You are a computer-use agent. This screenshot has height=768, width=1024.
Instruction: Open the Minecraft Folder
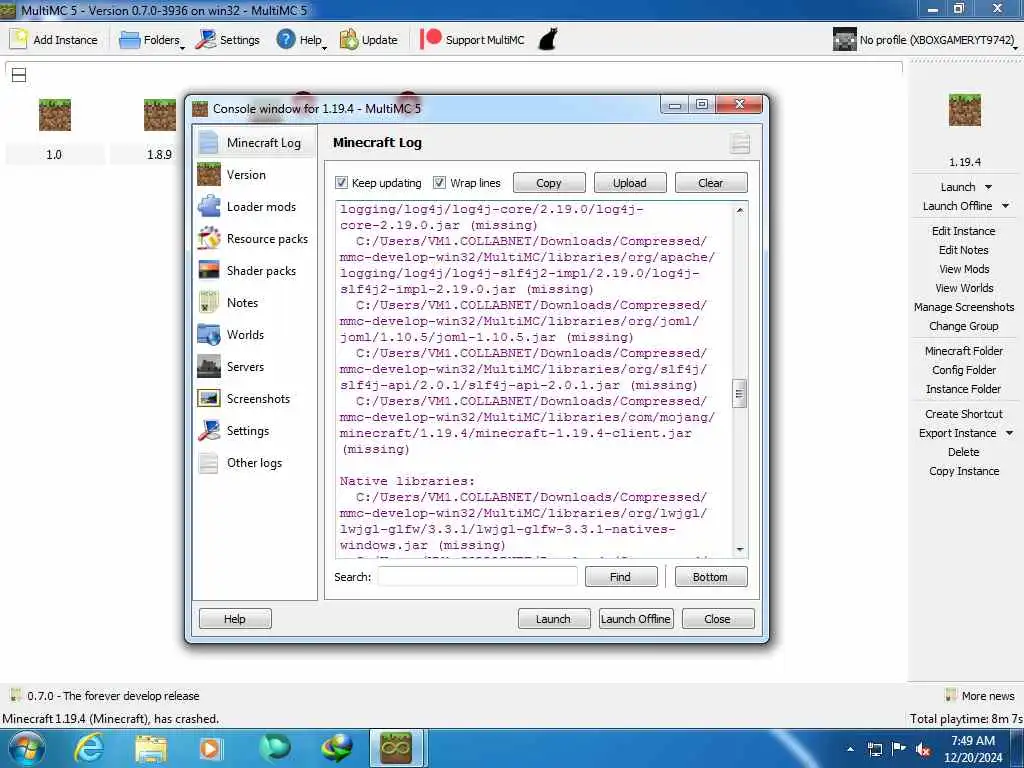(963, 351)
